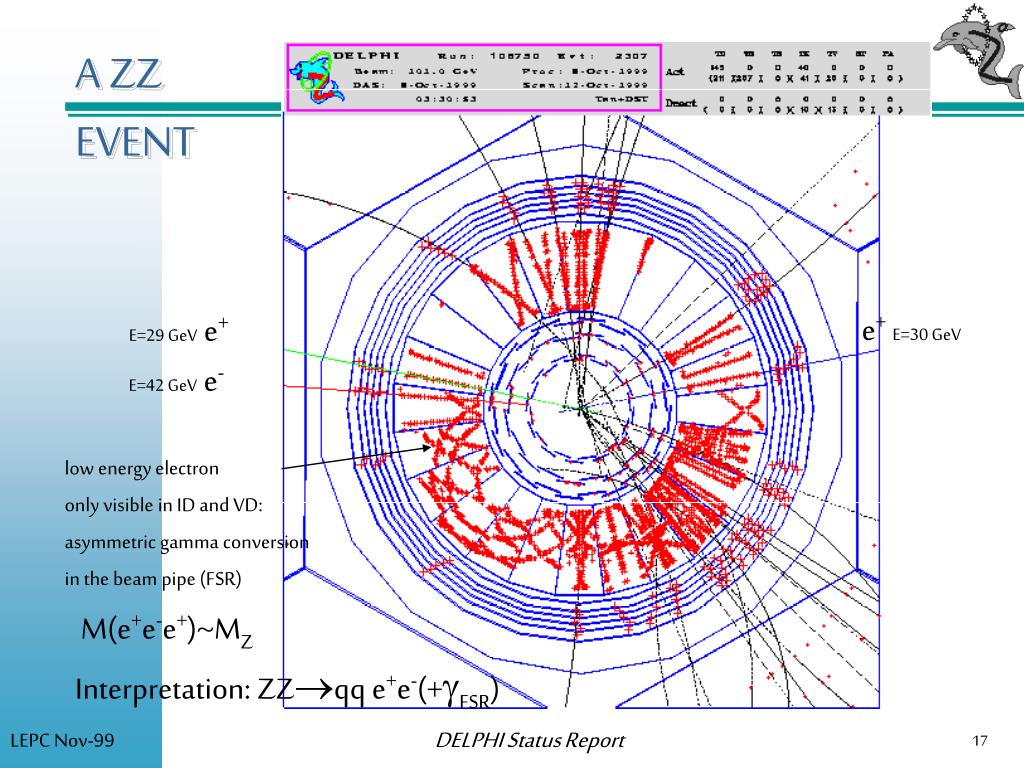The width and height of the screenshot is (1024, 768).
Task: Select the 'low energy electron' text line
Action: (142, 468)
